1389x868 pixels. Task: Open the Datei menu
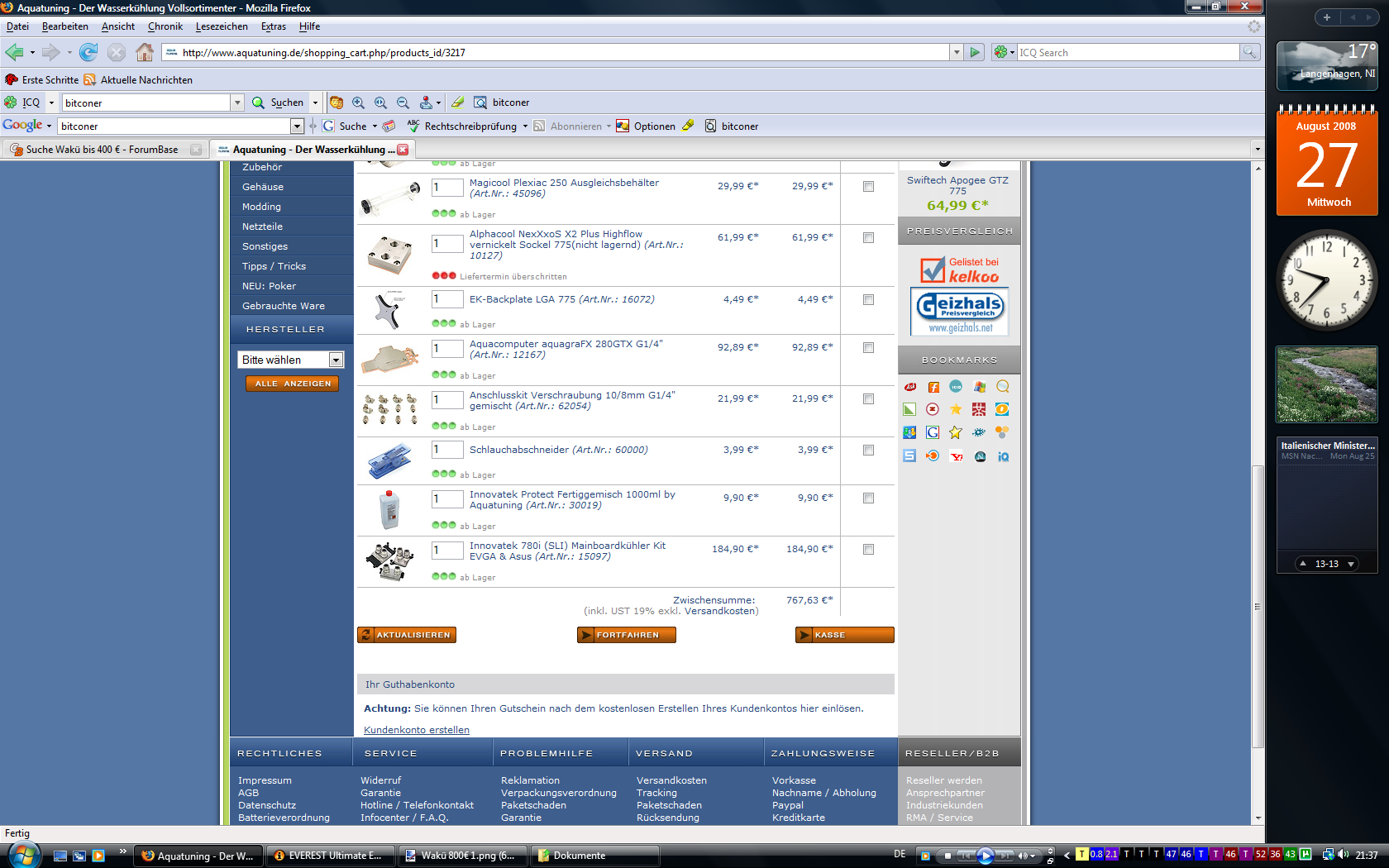point(17,26)
